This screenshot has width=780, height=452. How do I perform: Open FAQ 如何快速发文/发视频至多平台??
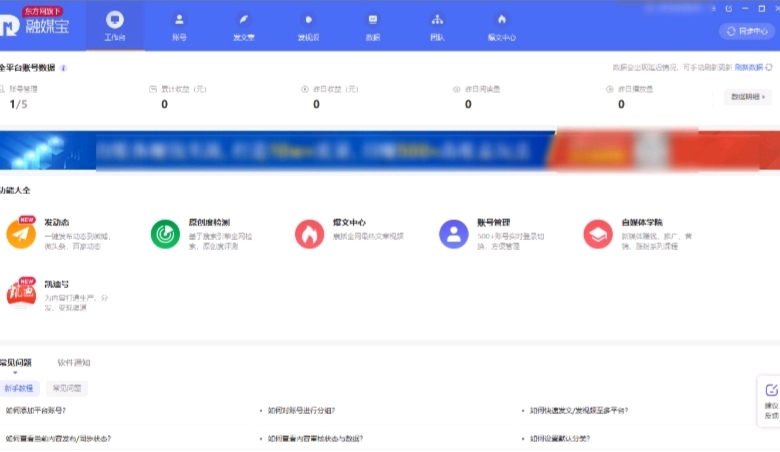tap(579, 411)
